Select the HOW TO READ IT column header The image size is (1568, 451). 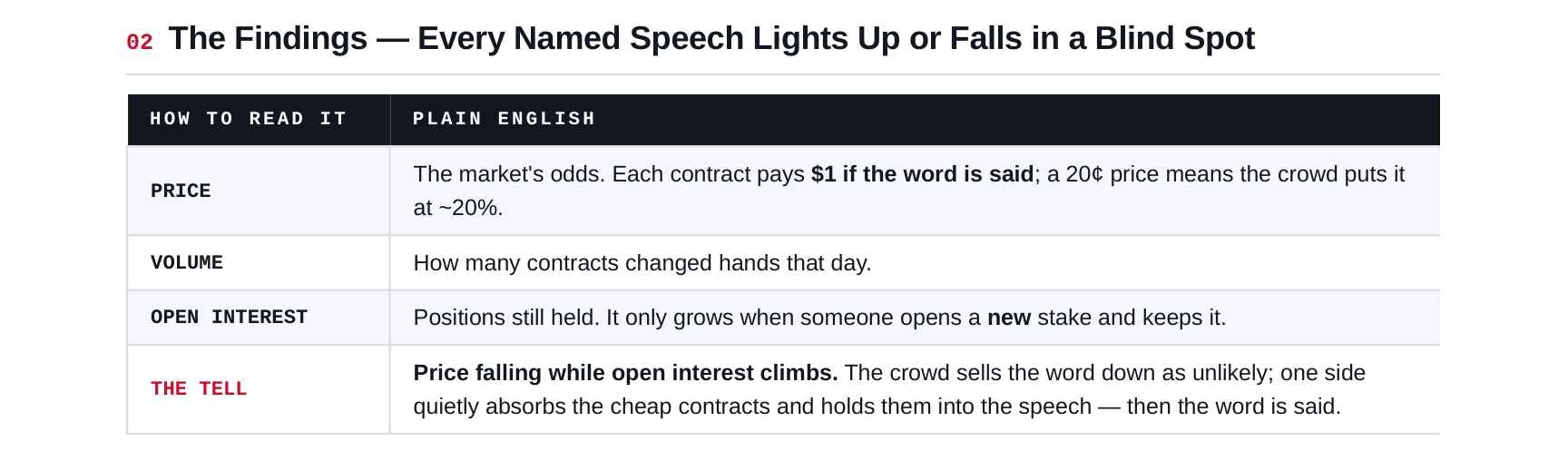click(249, 119)
